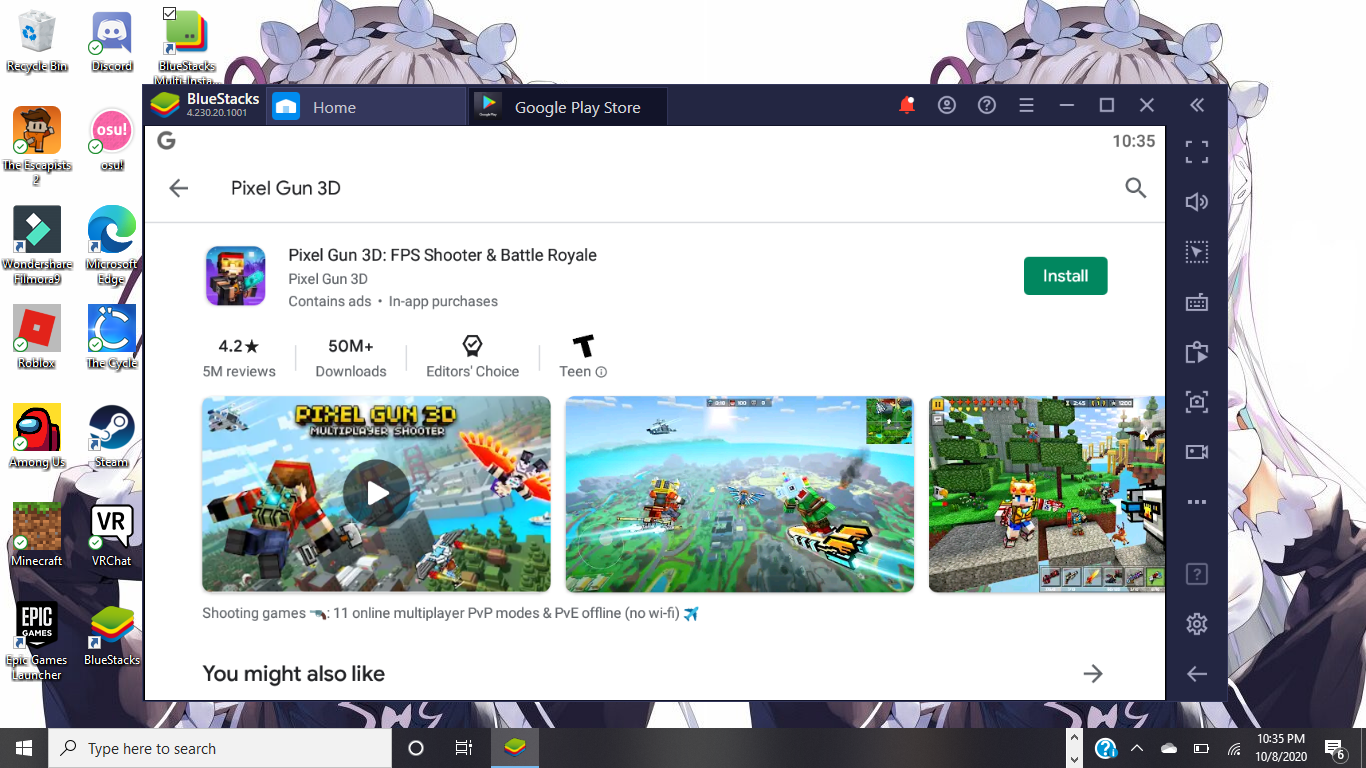Select the Minecraft desktop icon
Viewport: 1366px width, 768px height.
(x=37, y=535)
